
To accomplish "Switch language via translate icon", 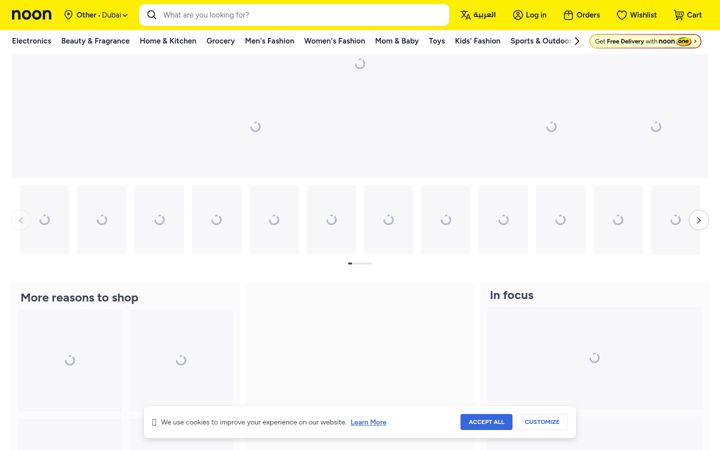I will coord(465,15).
